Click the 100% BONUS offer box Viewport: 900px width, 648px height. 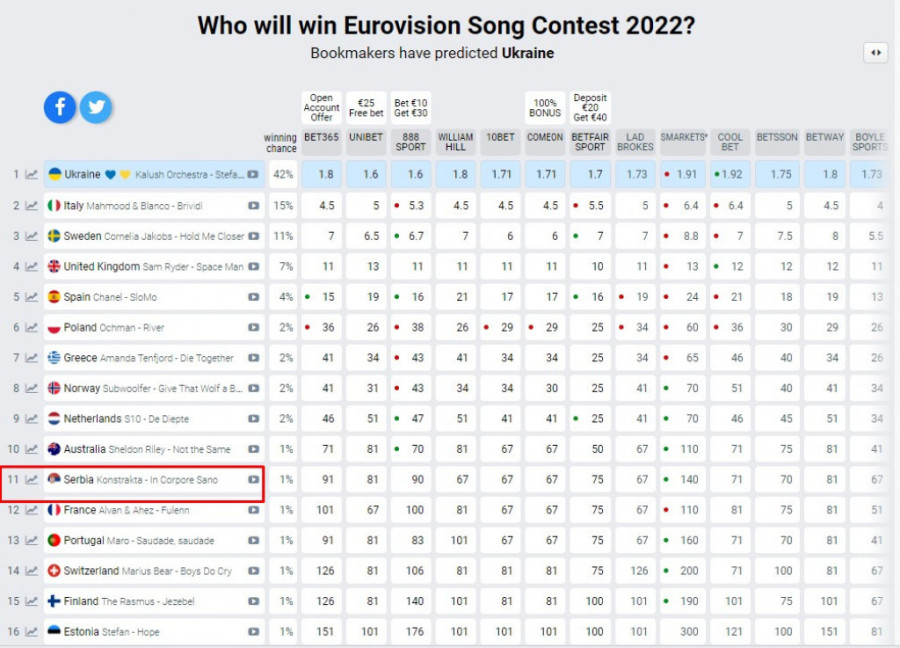[545, 107]
